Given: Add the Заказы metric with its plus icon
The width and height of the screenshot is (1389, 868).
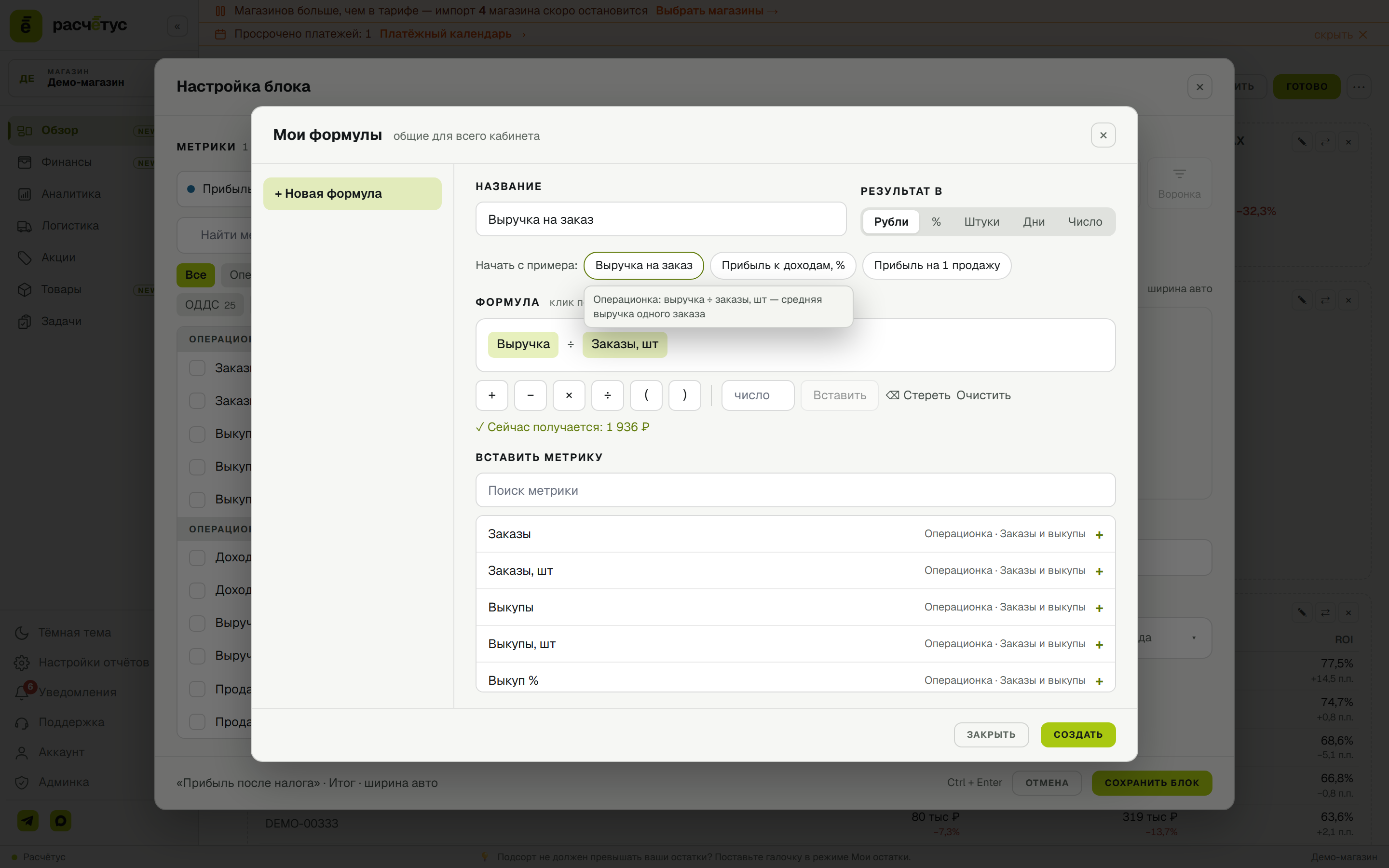Looking at the screenshot, I should tap(1099, 534).
